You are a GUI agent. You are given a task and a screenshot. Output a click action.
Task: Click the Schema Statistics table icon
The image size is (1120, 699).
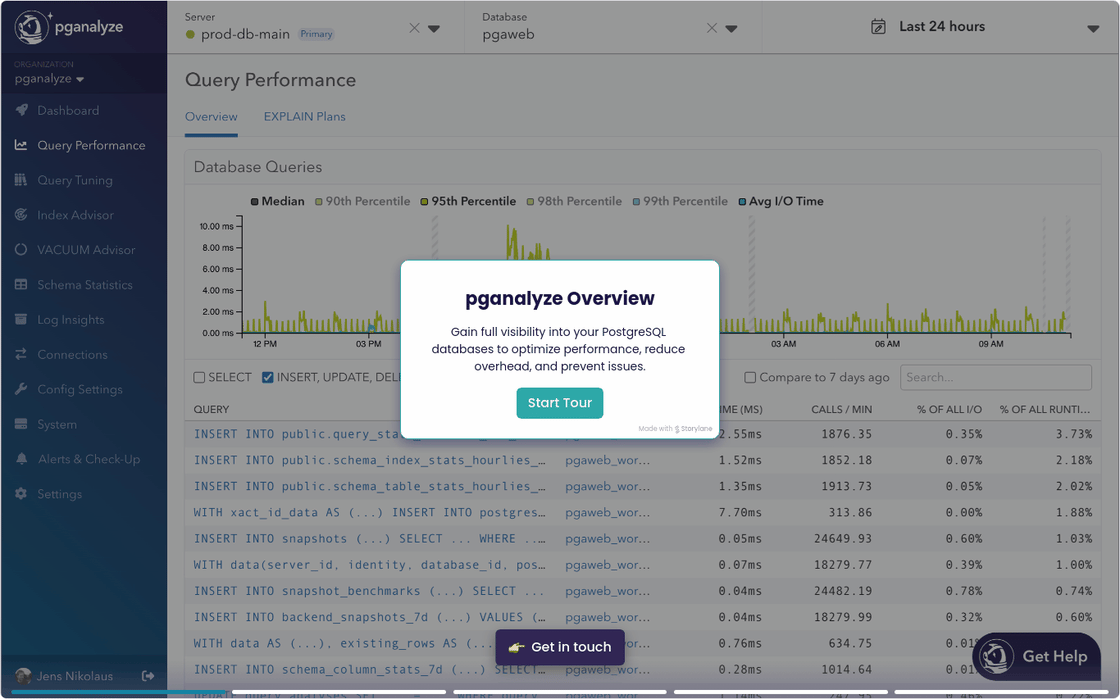pyautogui.click(x=21, y=285)
